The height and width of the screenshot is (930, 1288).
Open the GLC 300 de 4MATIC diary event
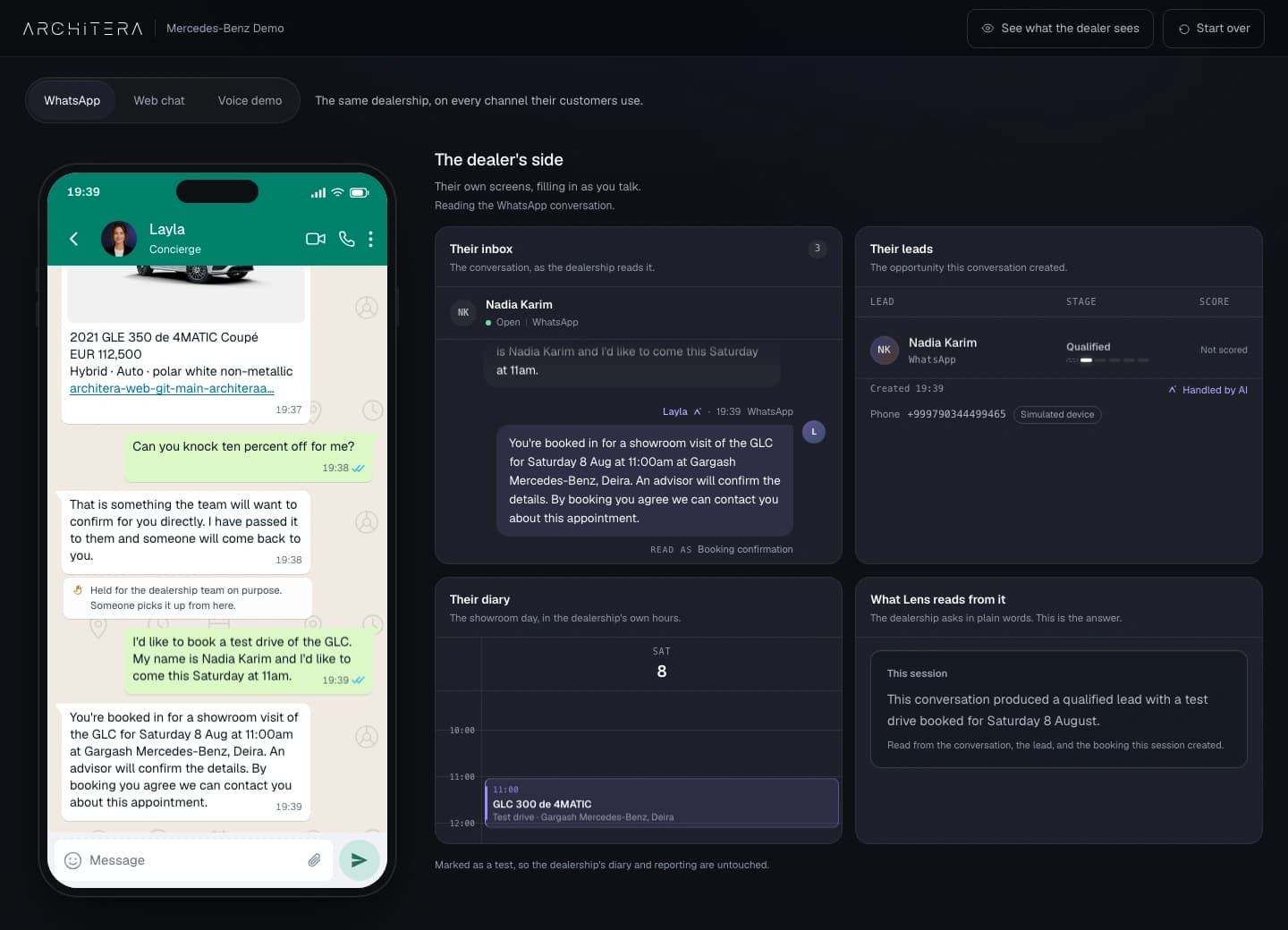click(x=662, y=802)
